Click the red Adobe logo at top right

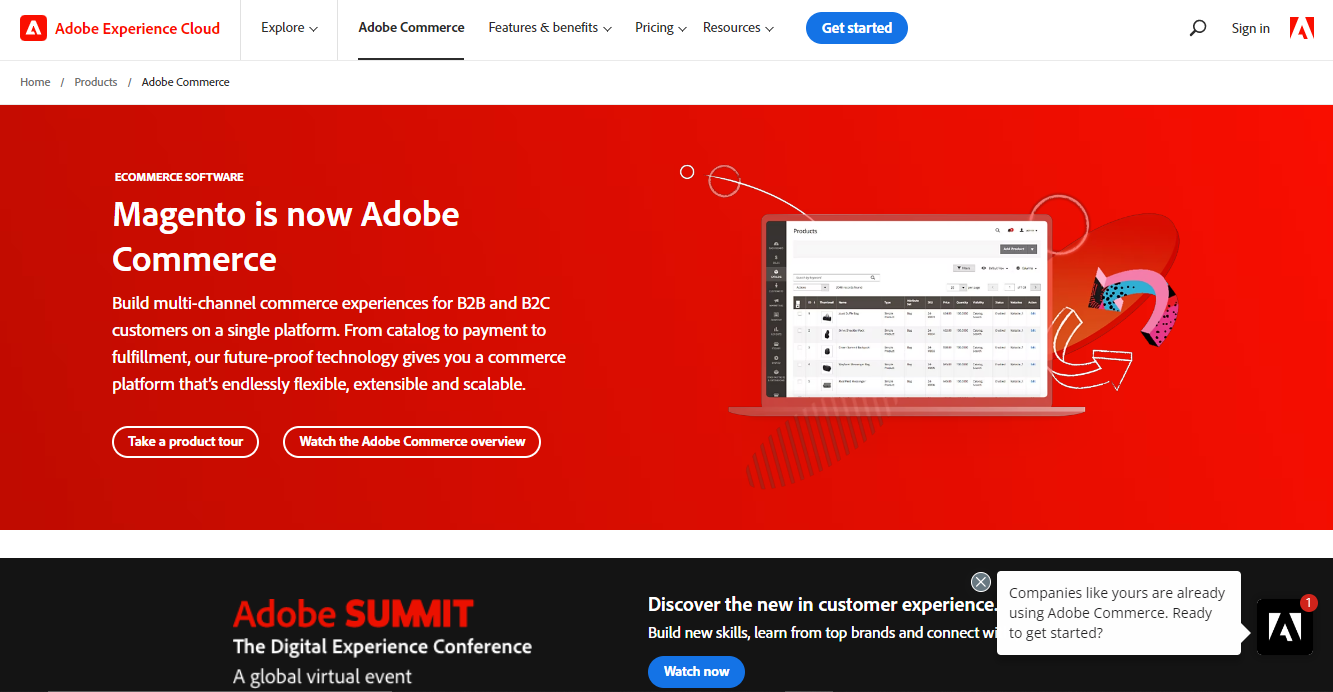[1302, 28]
